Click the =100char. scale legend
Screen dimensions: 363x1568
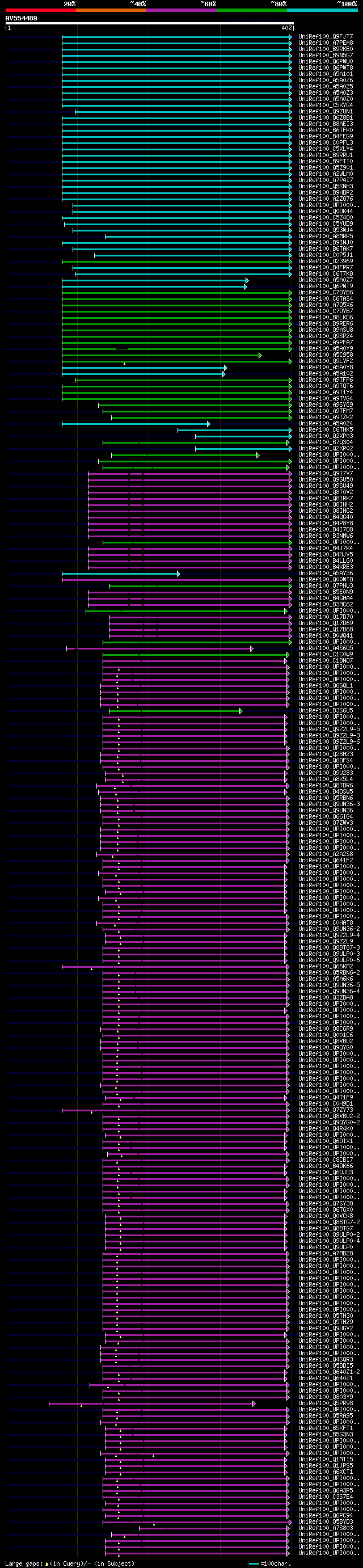tap(271, 1563)
